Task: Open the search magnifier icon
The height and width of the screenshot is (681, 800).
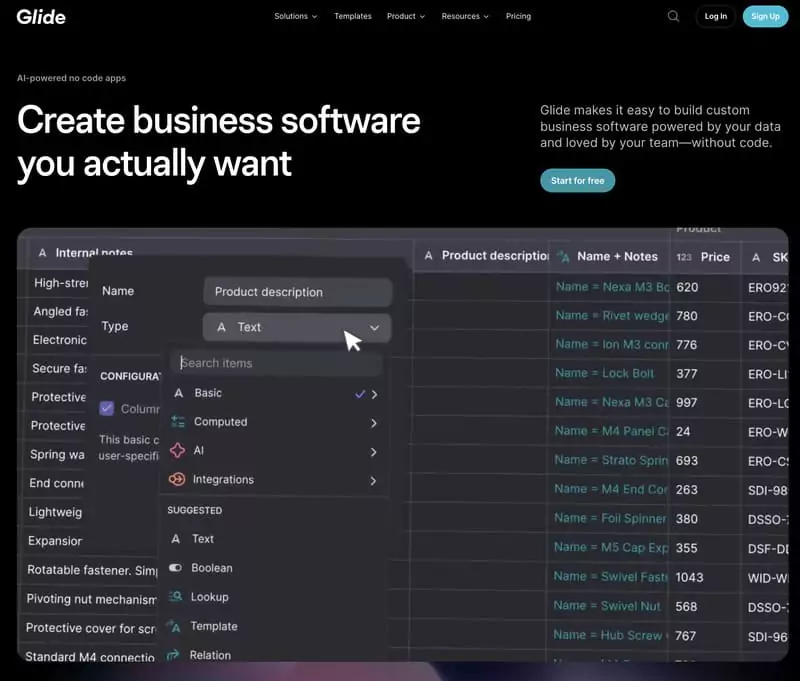Action: coord(673,16)
